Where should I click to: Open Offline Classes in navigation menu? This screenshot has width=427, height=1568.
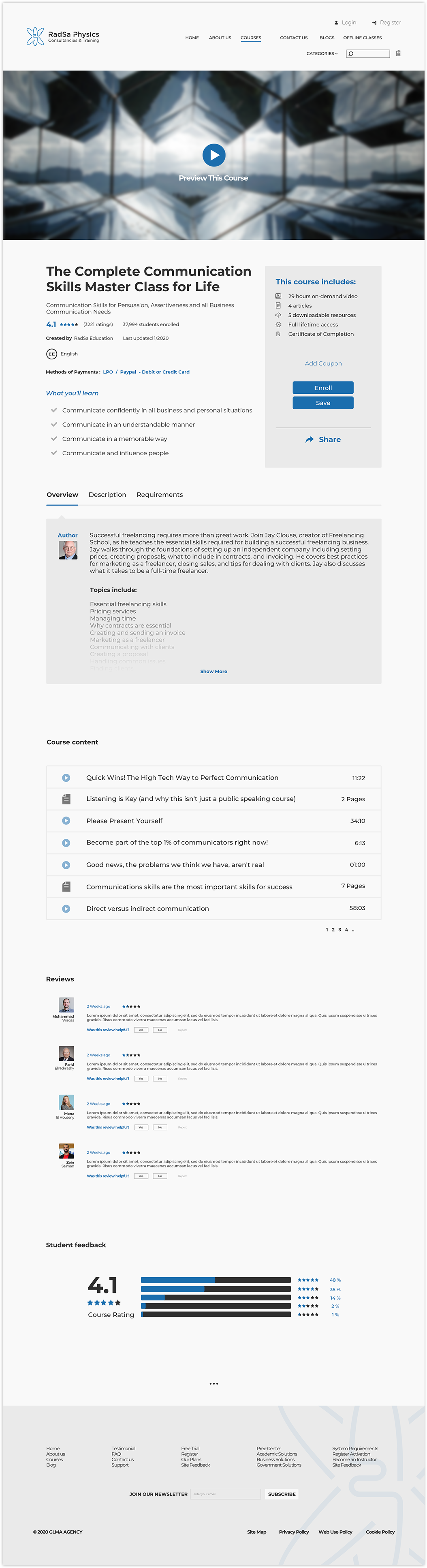pyautogui.click(x=363, y=38)
